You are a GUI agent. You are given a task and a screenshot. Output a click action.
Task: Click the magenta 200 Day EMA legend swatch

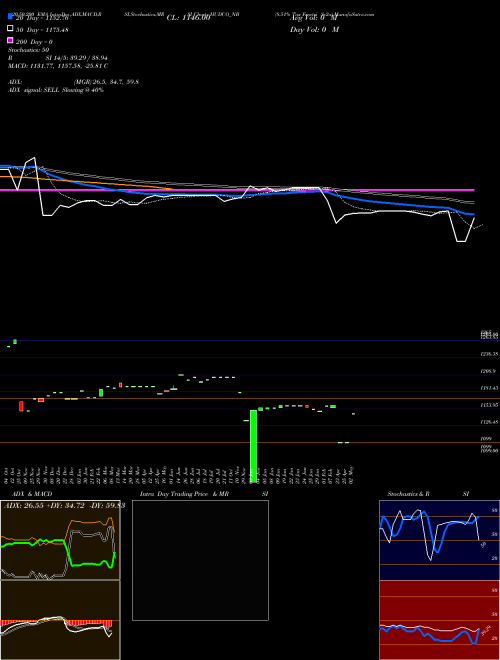click(x=10, y=40)
